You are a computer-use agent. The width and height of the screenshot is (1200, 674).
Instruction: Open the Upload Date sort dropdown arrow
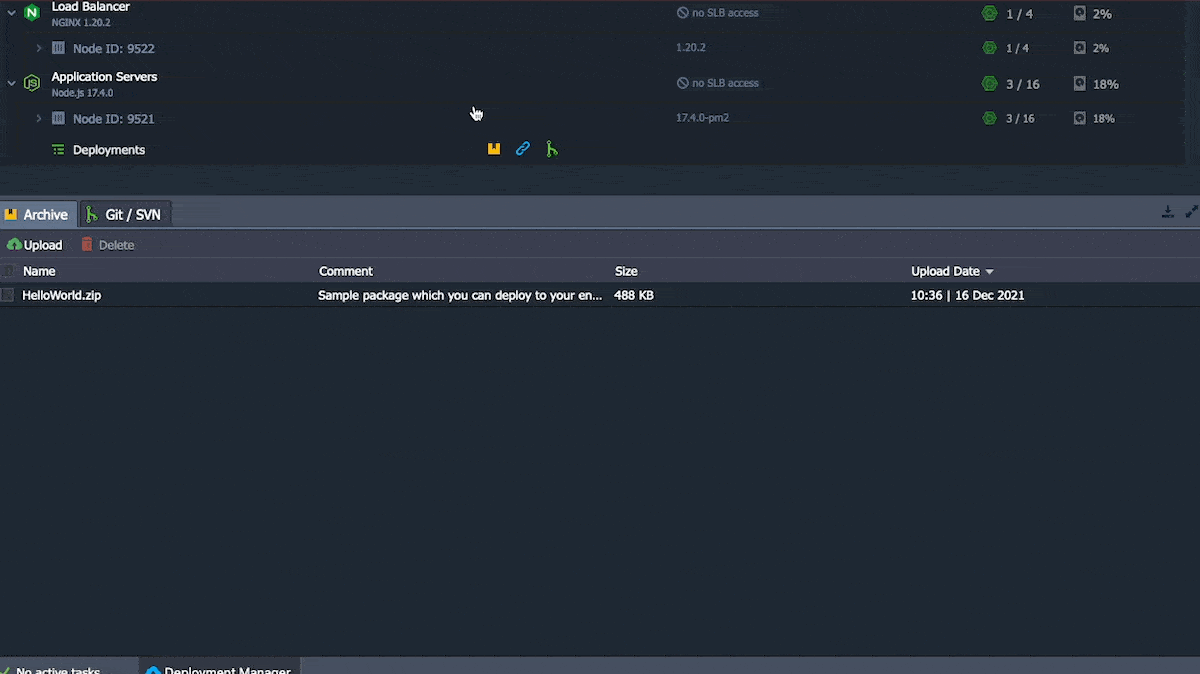coord(990,272)
